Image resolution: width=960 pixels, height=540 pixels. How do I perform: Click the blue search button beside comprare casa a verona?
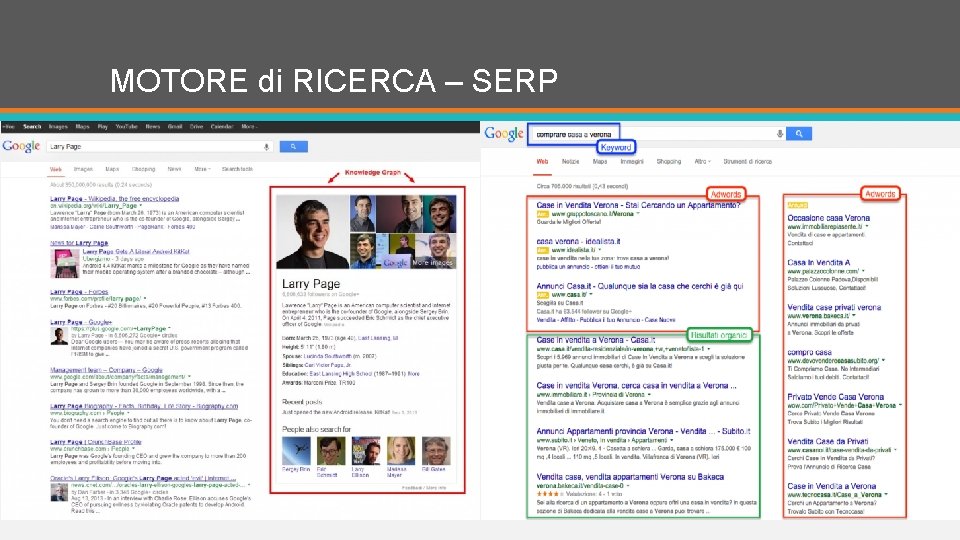799,133
